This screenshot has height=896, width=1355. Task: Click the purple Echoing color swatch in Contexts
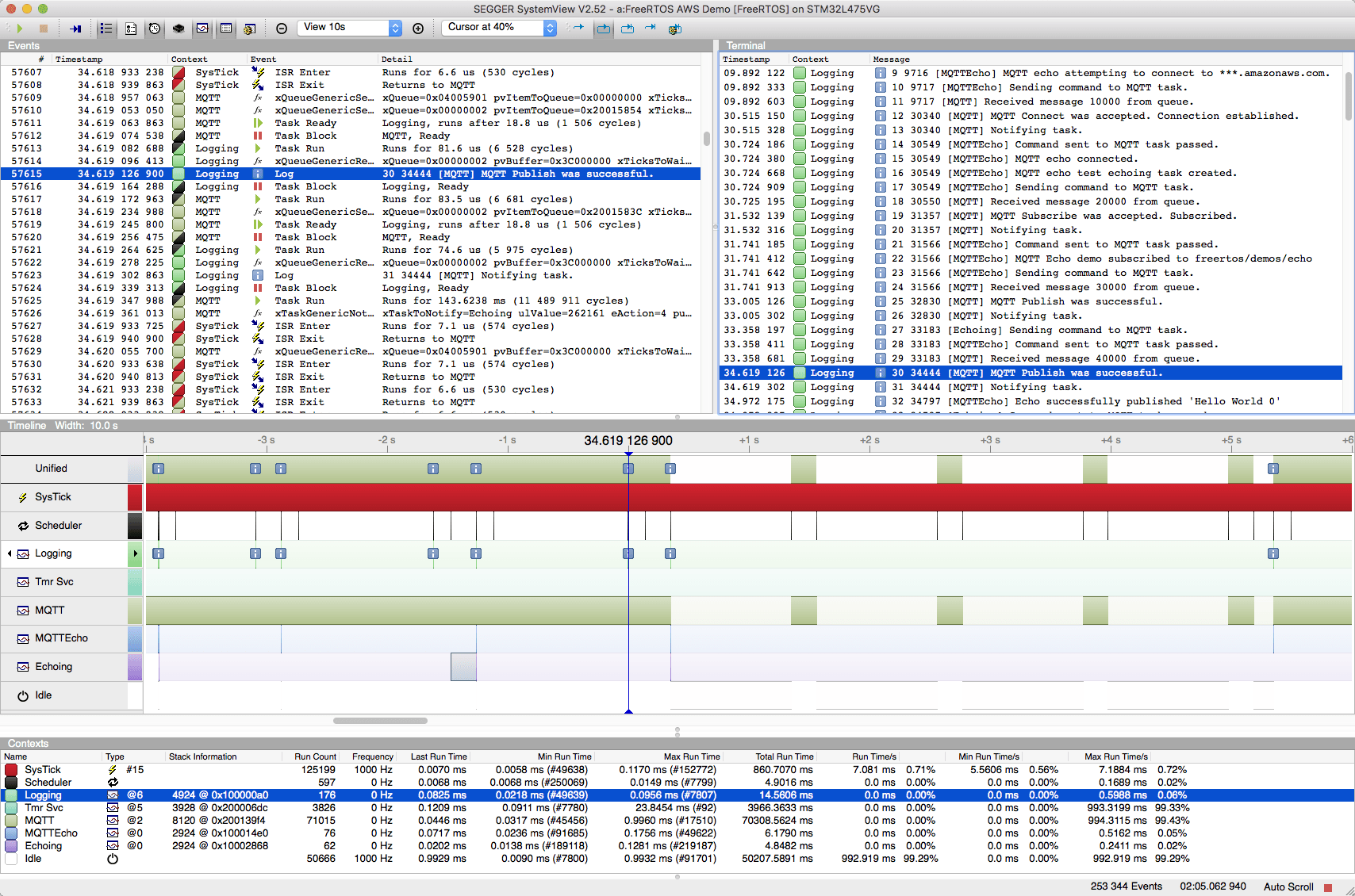(11, 846)
